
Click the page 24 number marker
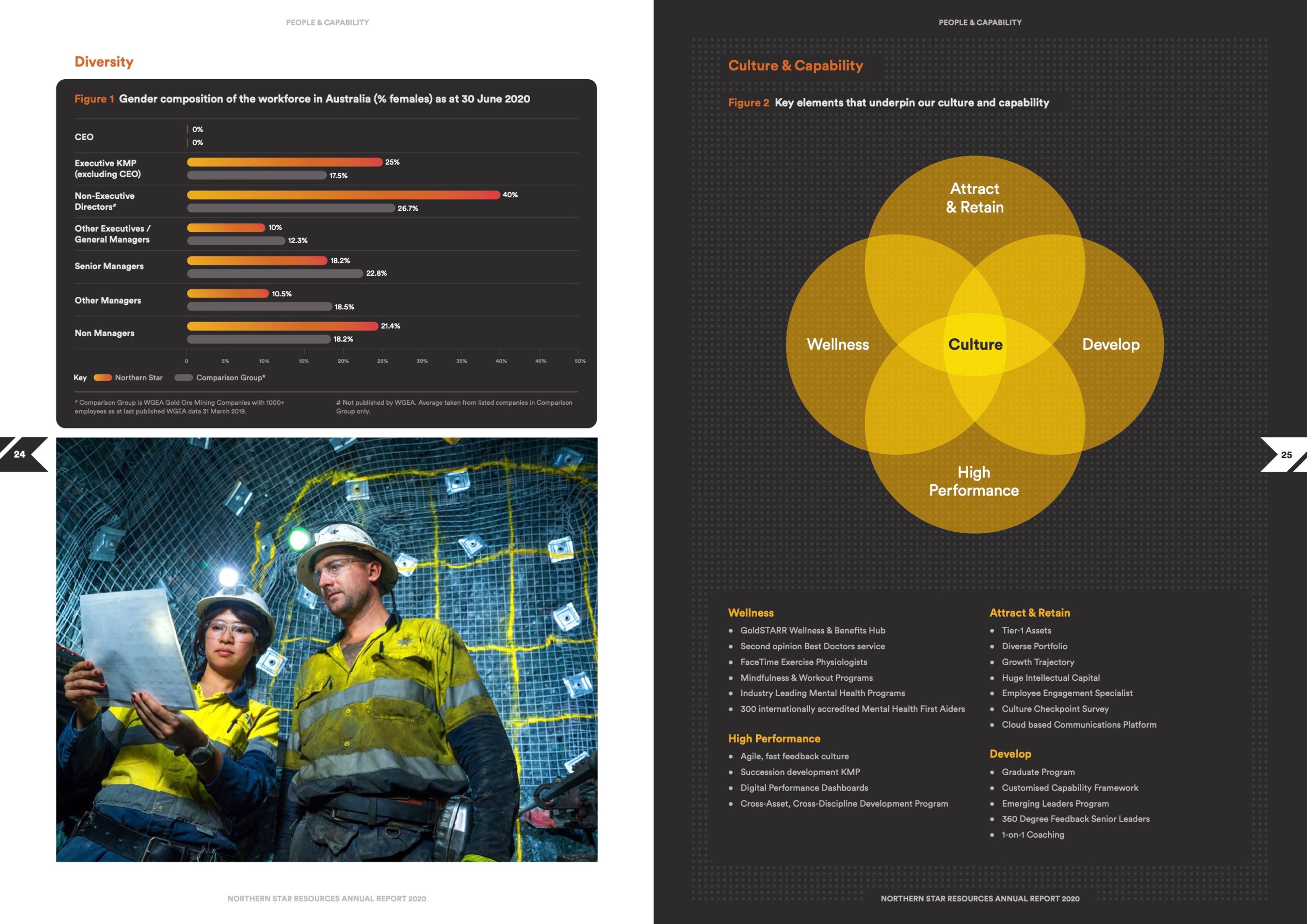pos(20,454)
